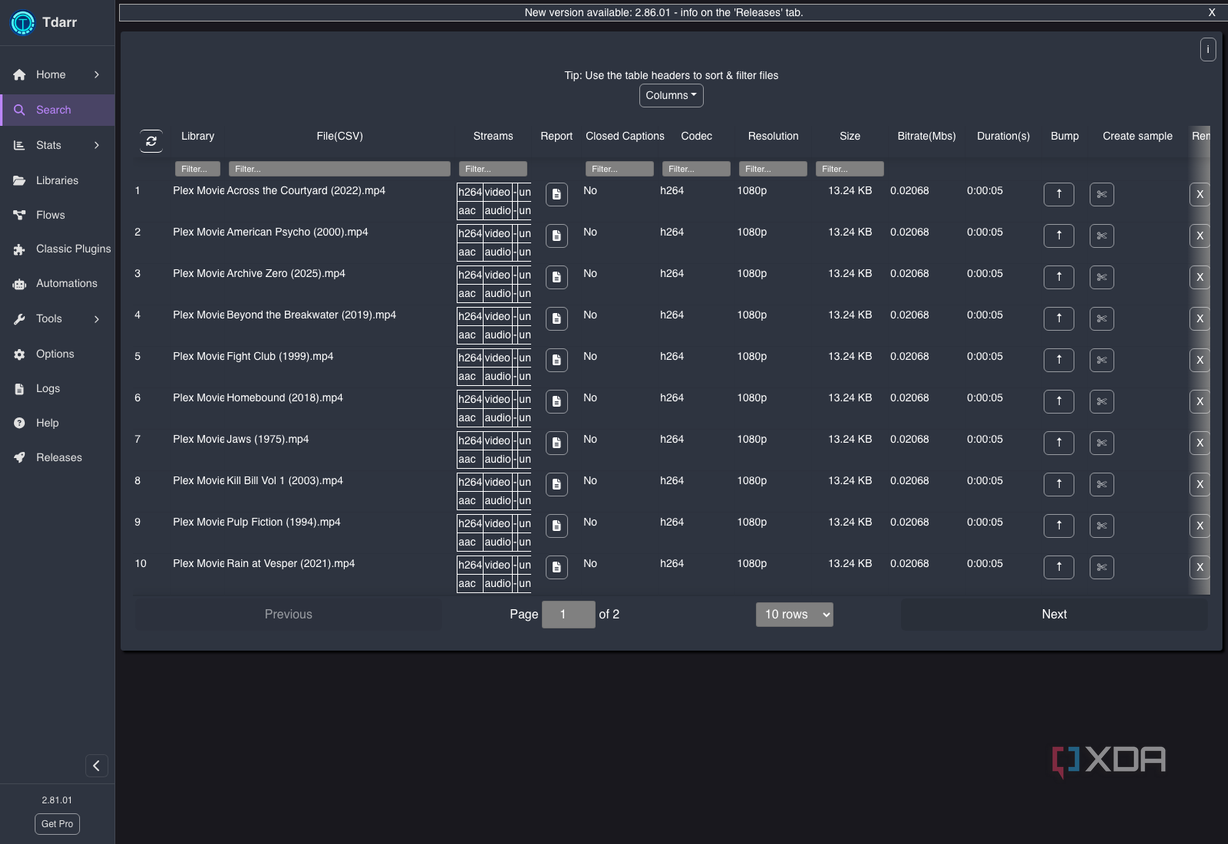Image resolution: width=1228 pixels, height=844 pixels.
Task: Remove Across the Courtyard (2022).mp4 with X button
Action: point(1200,194)
